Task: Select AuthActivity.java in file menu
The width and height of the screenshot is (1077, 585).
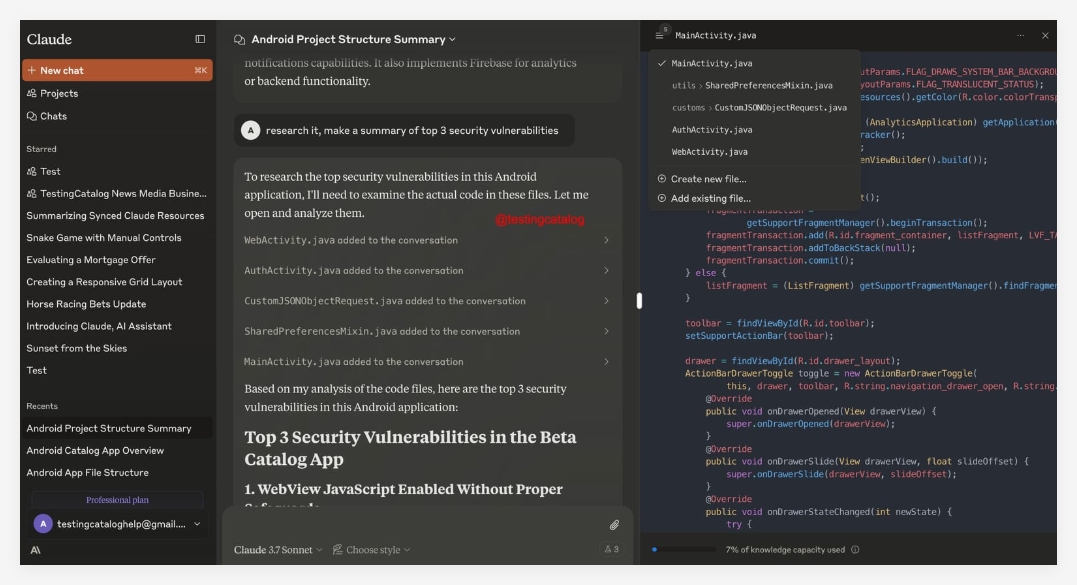Action: [x=753, y=130]
